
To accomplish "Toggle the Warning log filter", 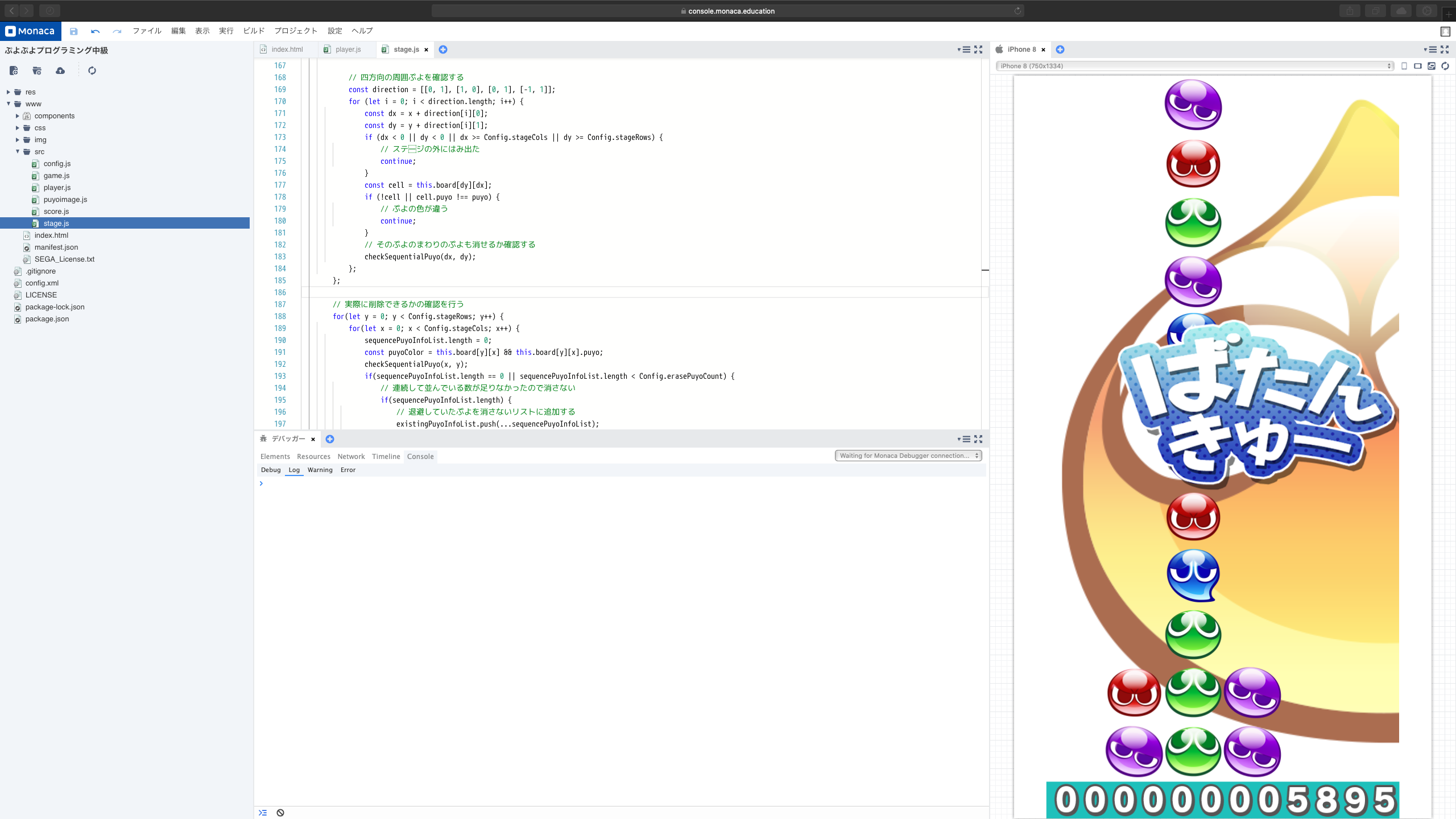I will point(320,470).
